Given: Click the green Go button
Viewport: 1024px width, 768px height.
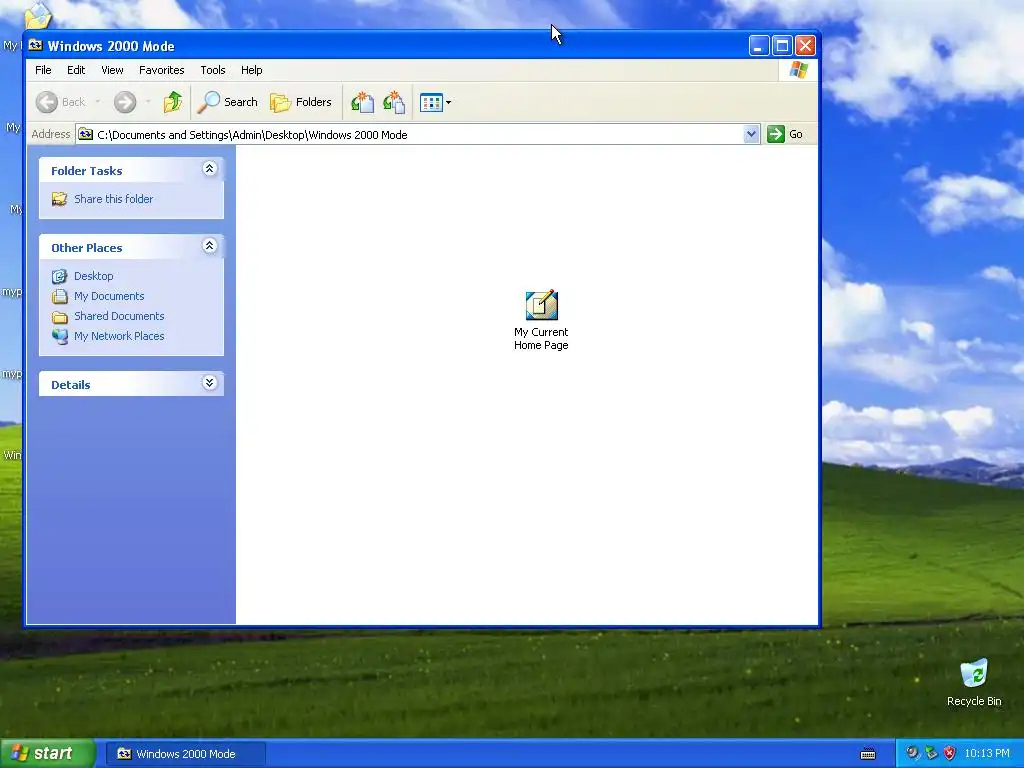Looking at the screenshot, I should [x=784, y=135].
